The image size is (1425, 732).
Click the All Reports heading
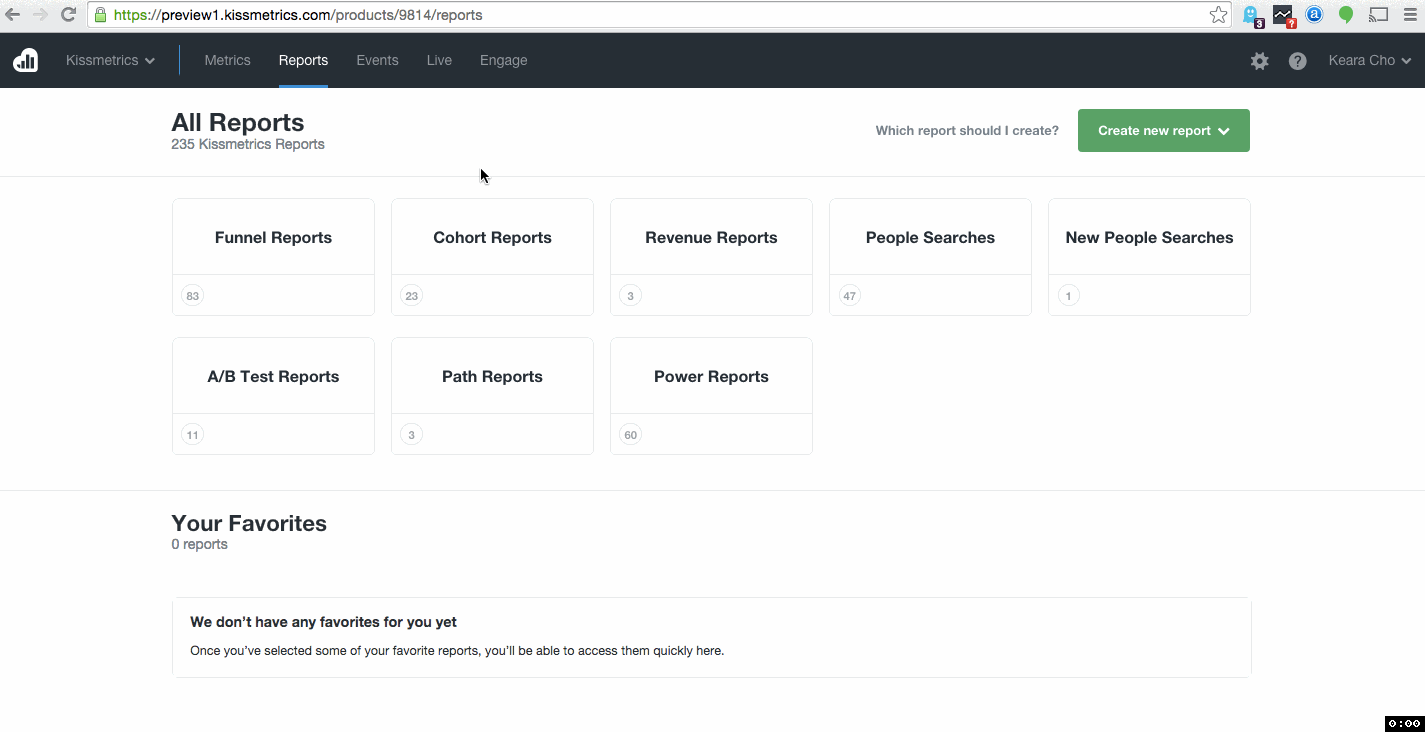point(238,123)
